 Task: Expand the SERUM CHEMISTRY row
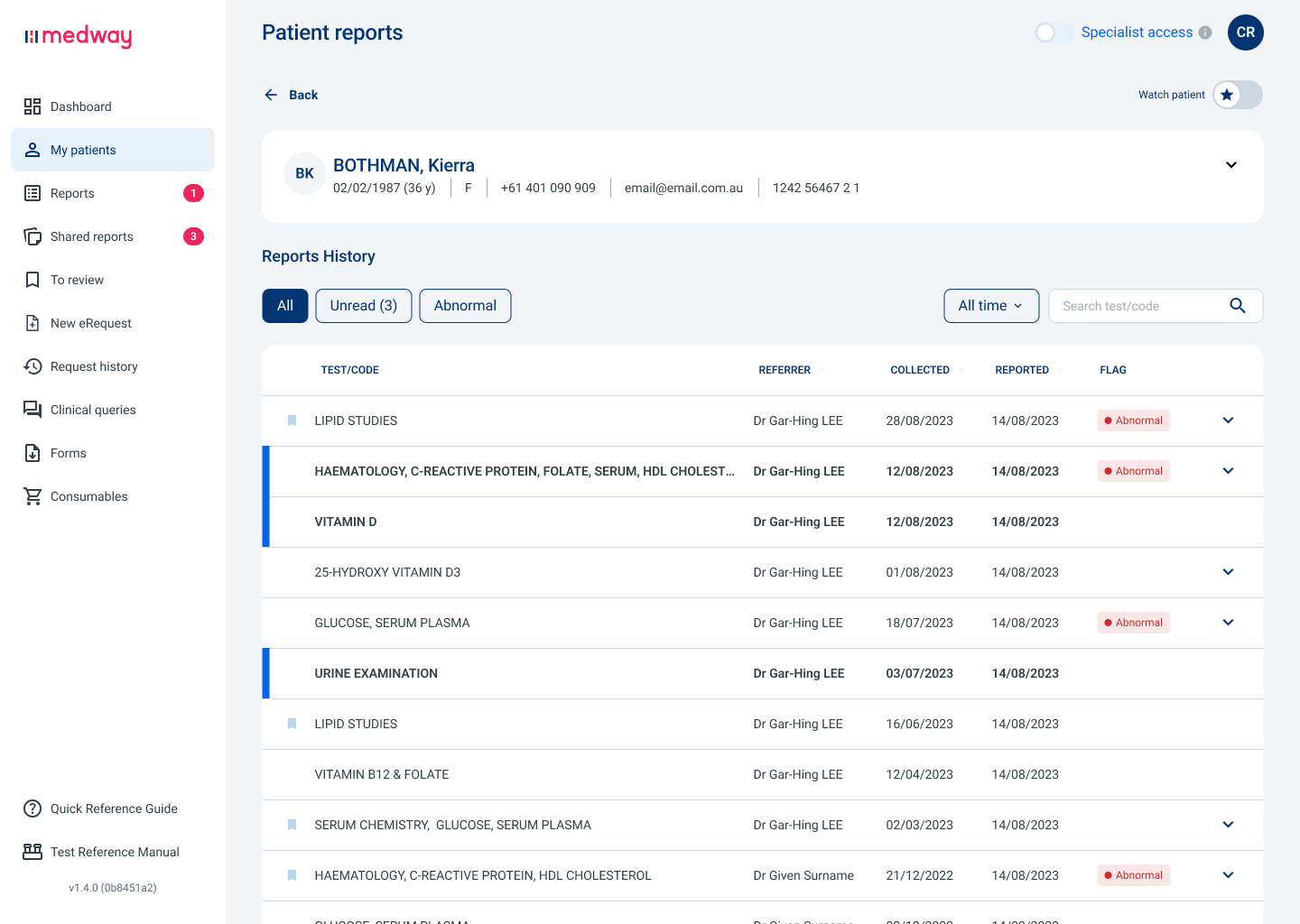(x=1228, y=825)
